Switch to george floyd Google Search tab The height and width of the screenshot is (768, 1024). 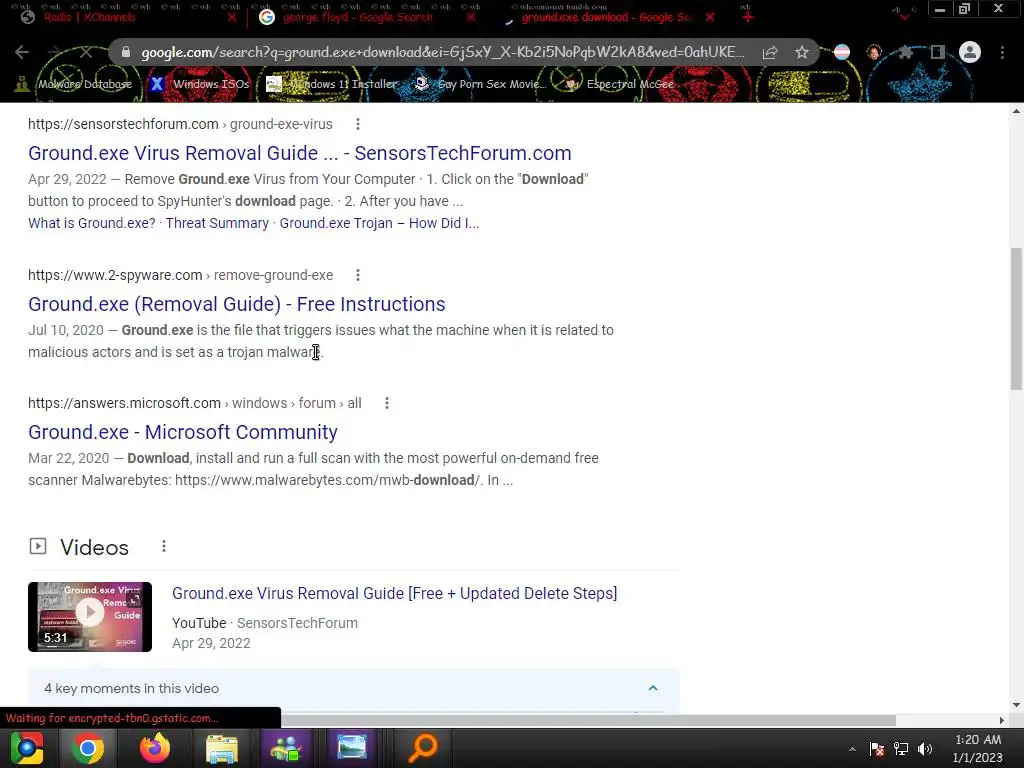[359, 17]
